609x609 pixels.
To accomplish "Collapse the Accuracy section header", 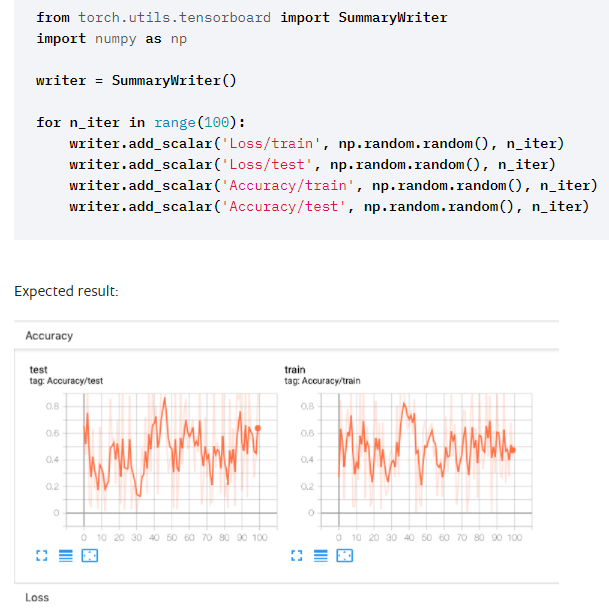I will tap(49, 336).
